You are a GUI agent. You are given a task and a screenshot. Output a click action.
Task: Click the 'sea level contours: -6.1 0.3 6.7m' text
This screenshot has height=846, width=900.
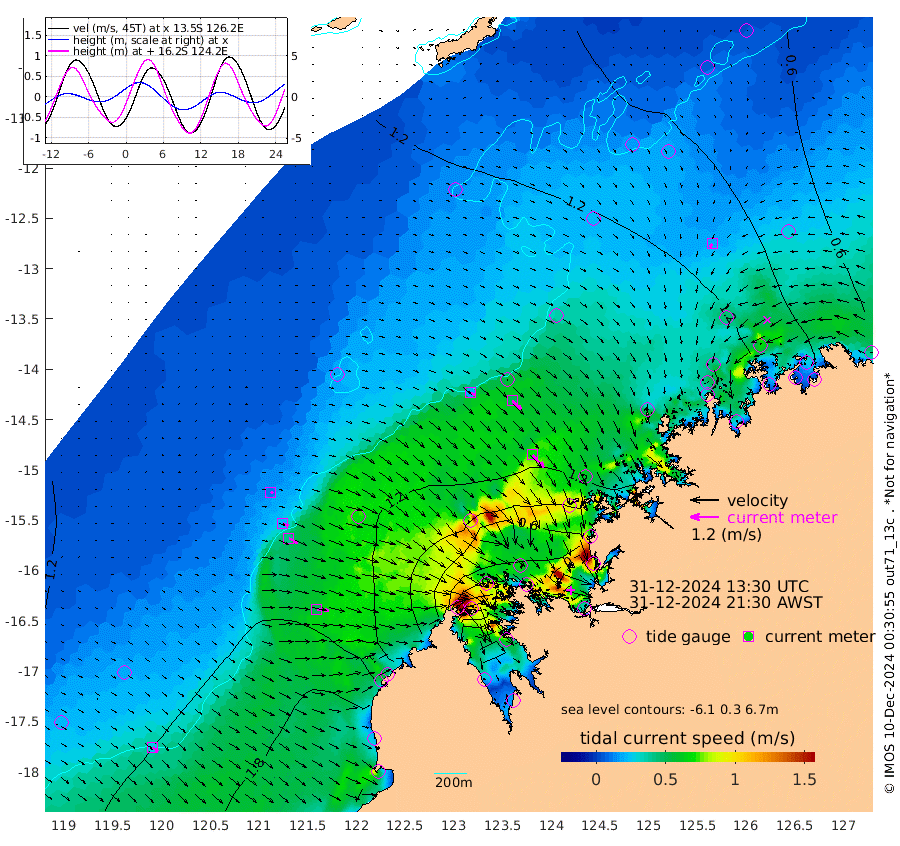tap(669, 709)
